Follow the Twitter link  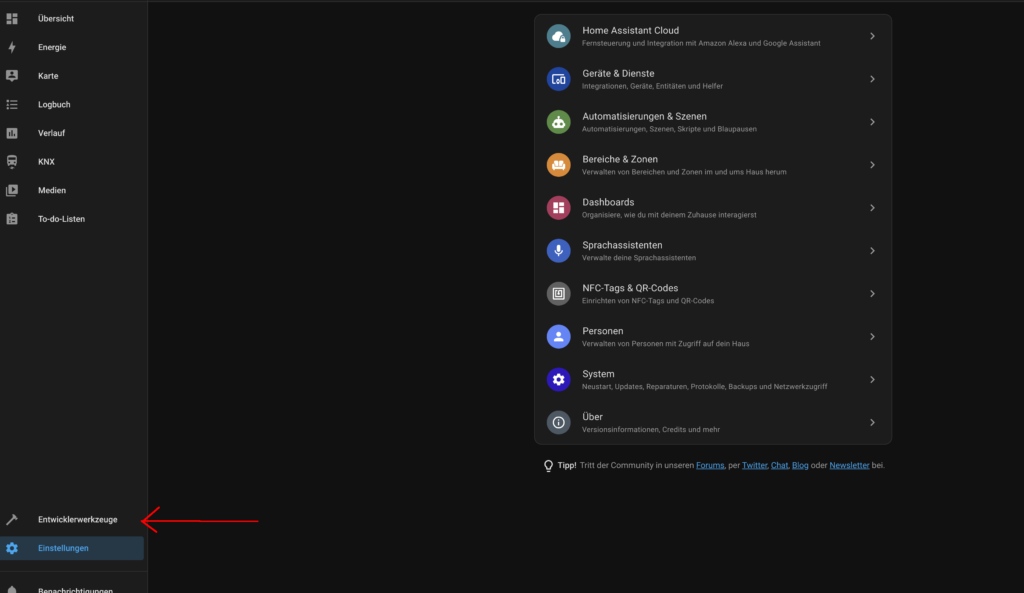click(x=754, y=466)
